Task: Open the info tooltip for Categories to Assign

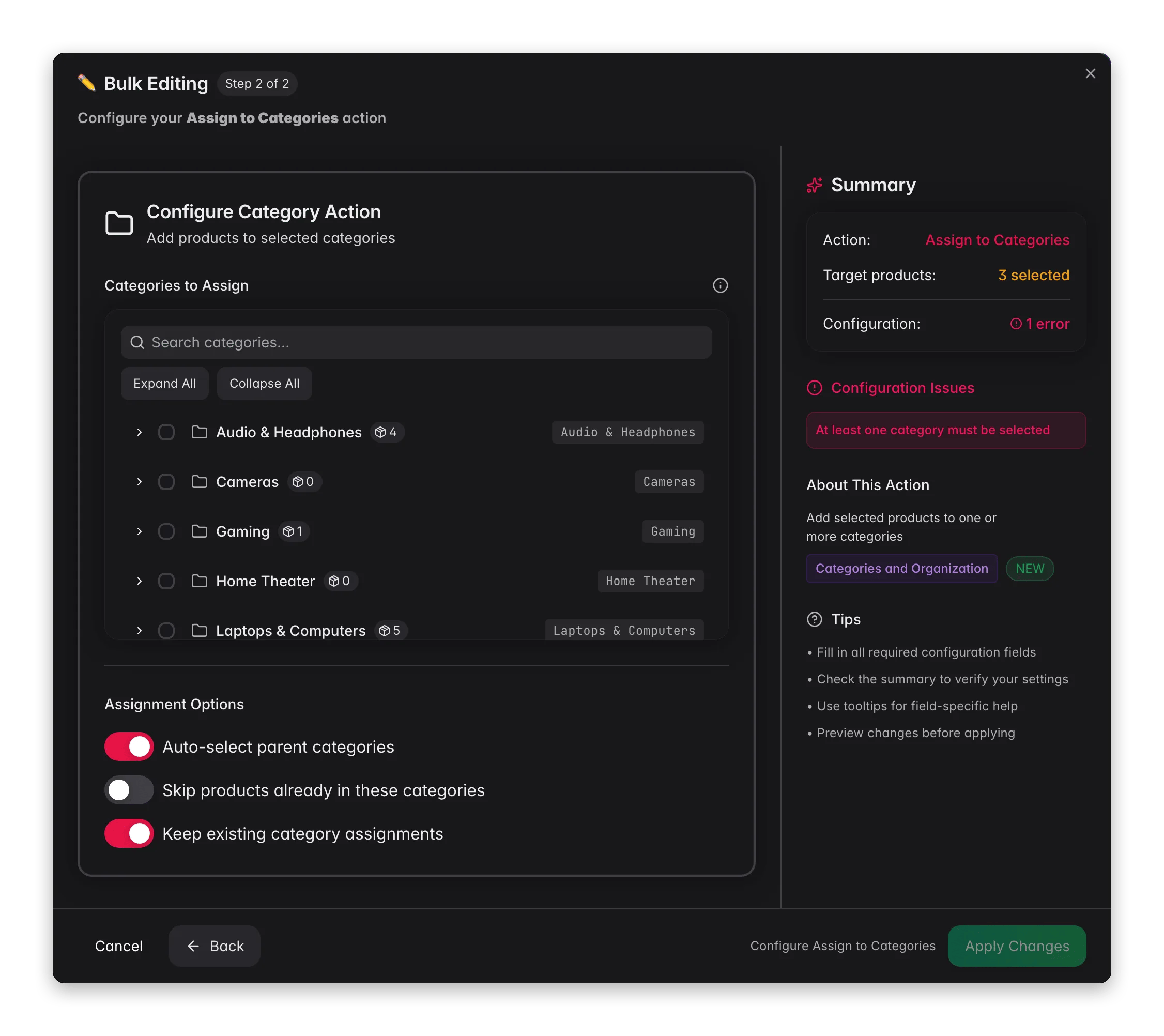Action: pos(720,285)
